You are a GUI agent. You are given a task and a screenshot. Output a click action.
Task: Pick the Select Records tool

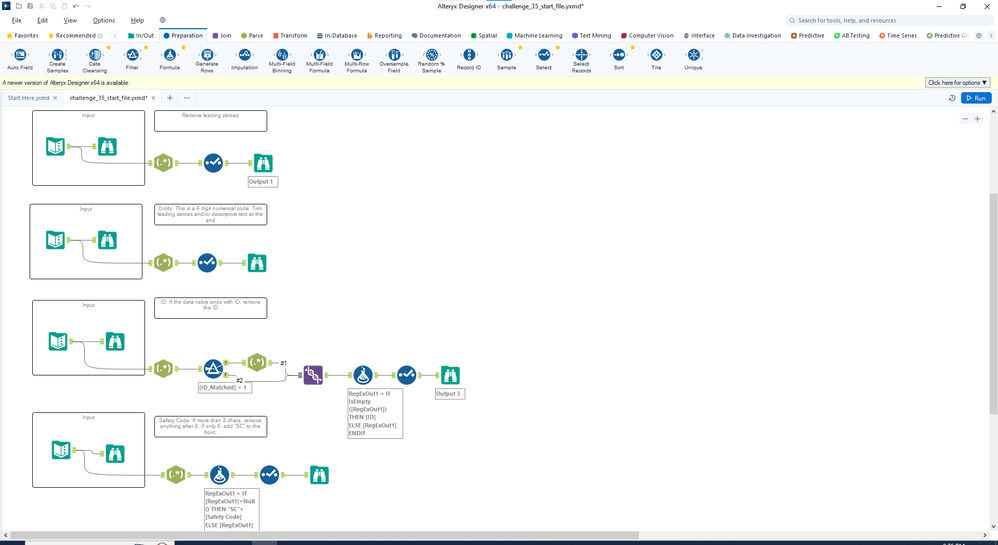click(x=581, y=55)
